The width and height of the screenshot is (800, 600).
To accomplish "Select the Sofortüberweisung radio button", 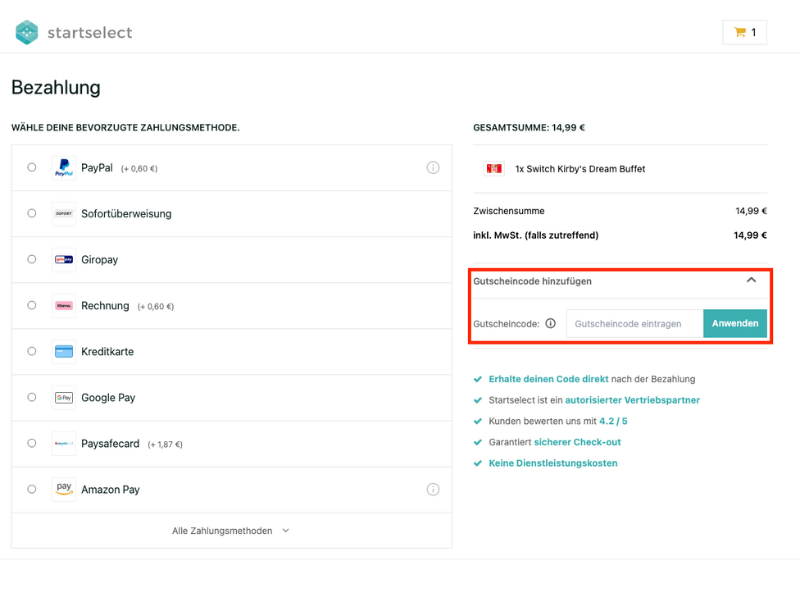I will [32, 214].
